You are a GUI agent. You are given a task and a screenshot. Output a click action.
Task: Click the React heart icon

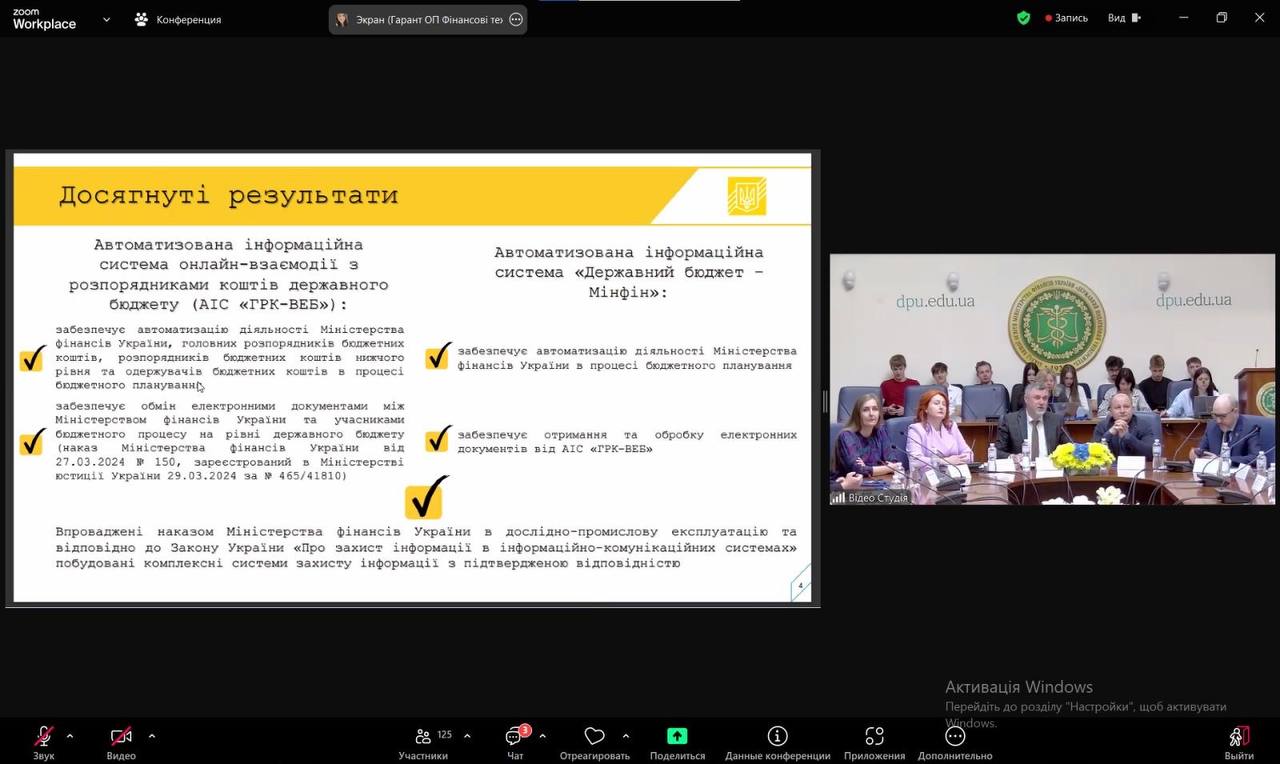[594, 737]
